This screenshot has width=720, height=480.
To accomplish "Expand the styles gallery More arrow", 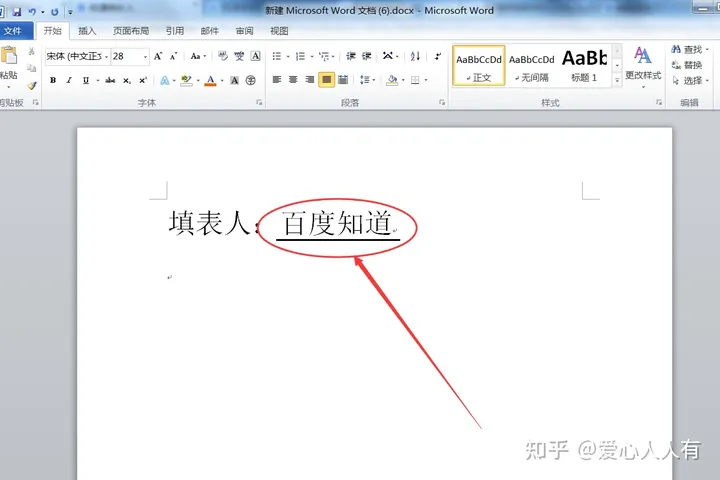I will point(617,80).
